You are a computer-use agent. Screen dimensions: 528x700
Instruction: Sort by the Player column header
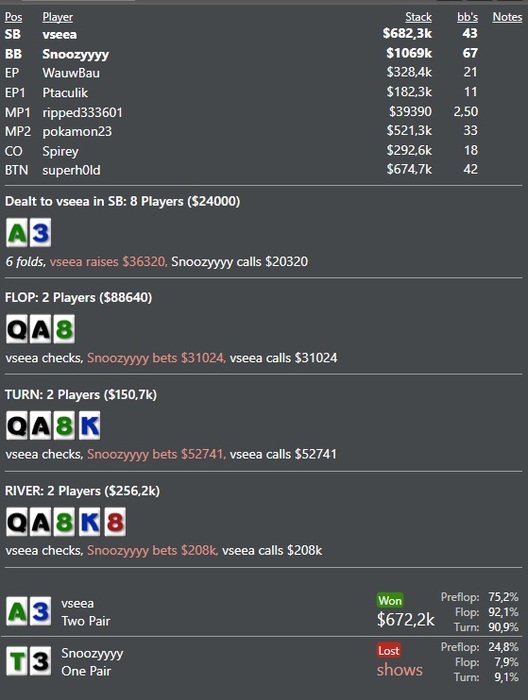pos(58,17)
